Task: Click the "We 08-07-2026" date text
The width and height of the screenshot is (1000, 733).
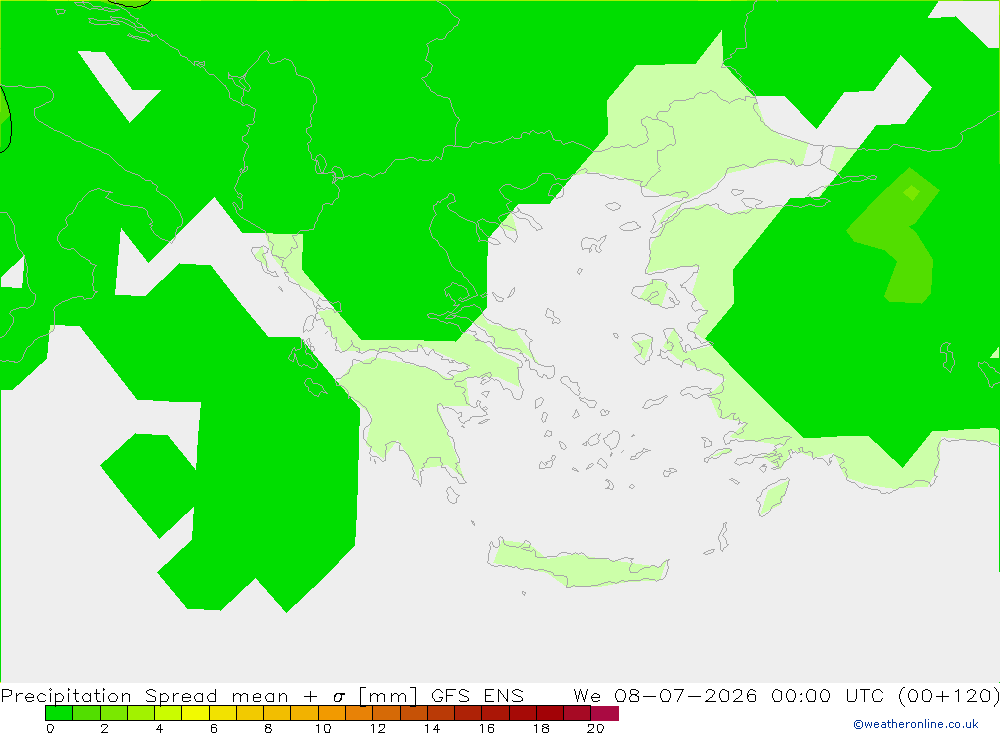Action: 665,696
